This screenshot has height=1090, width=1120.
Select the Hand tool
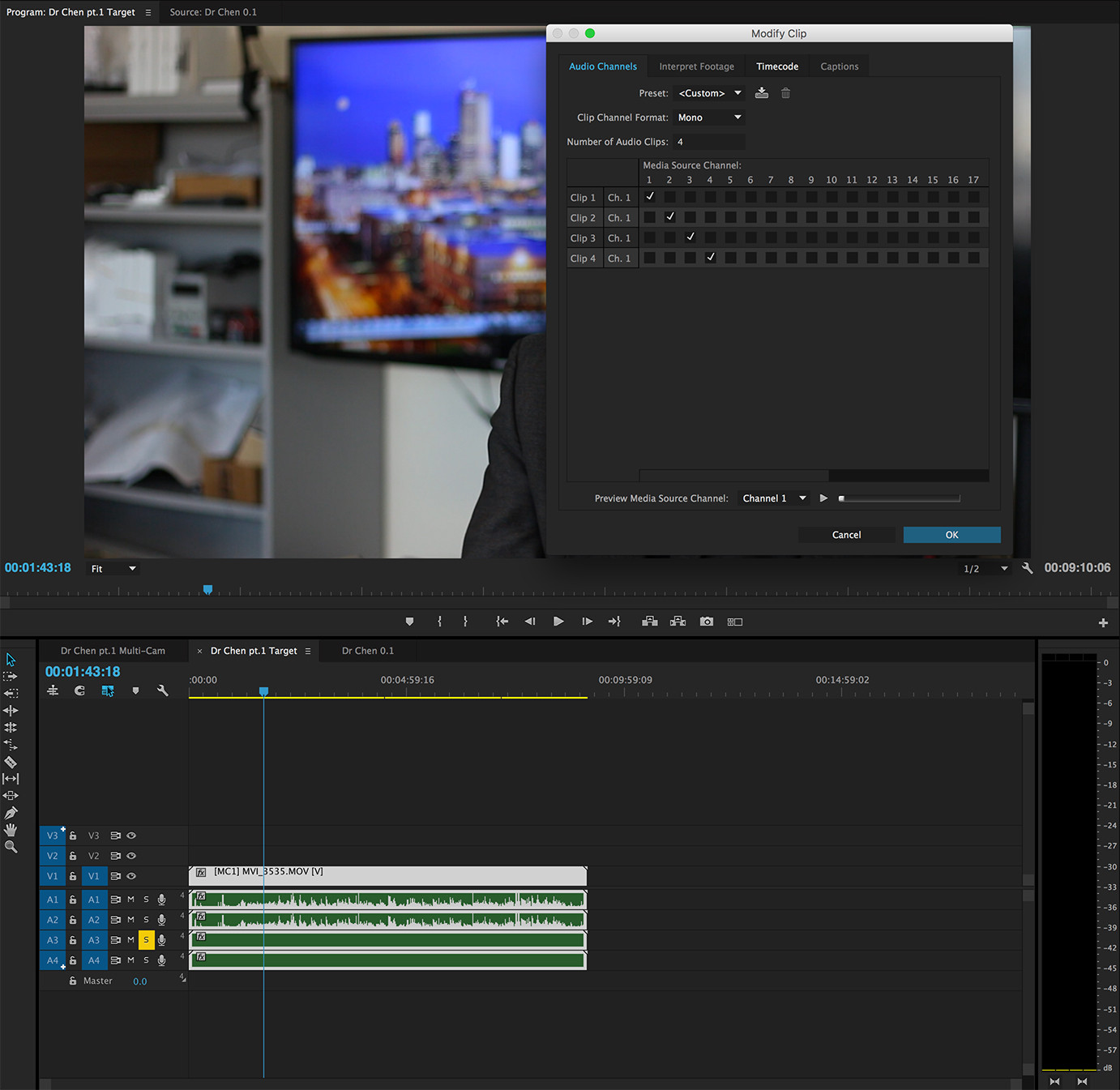click(x=11, y=830)
